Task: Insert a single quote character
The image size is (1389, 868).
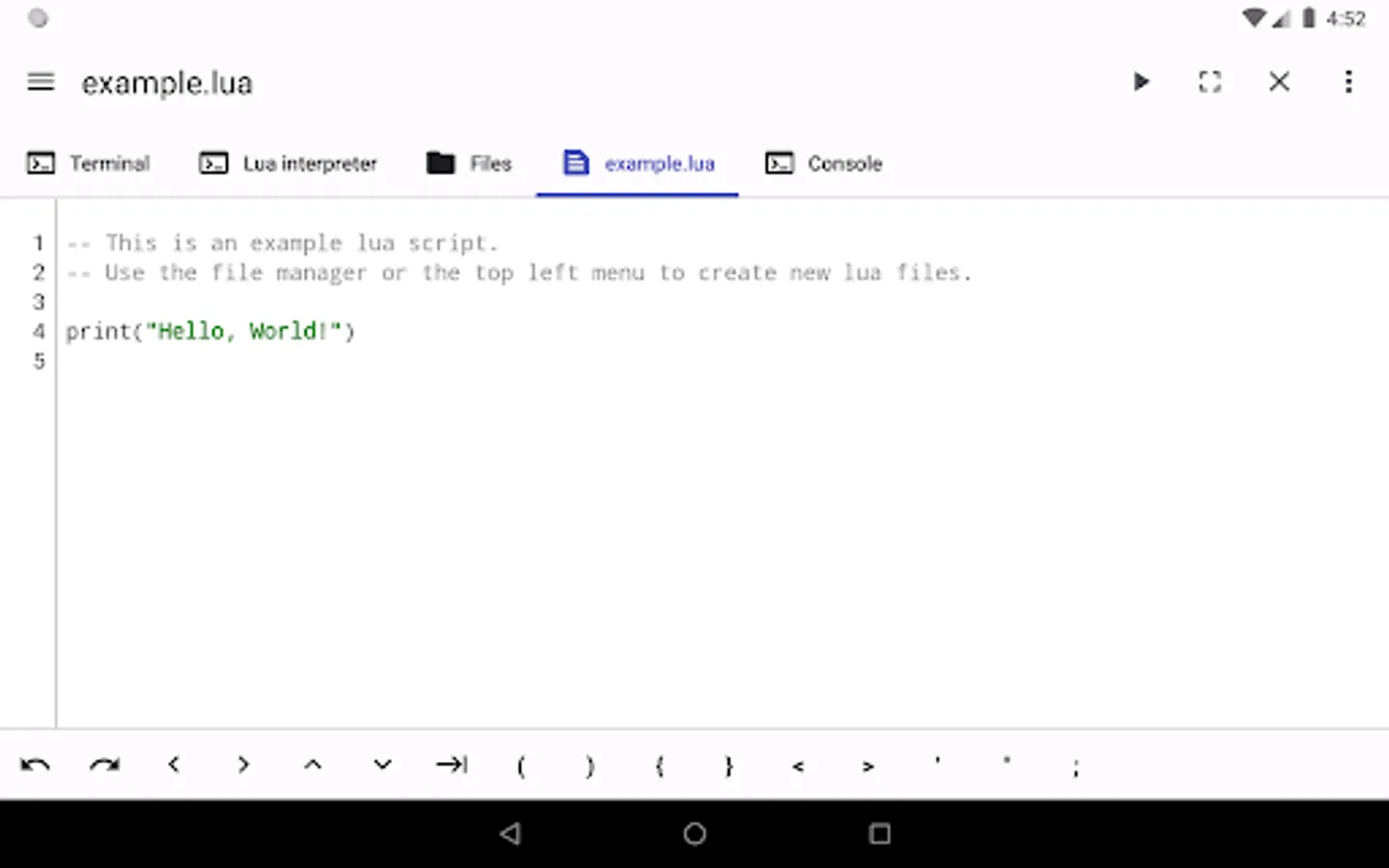Action: coord(938,761)
